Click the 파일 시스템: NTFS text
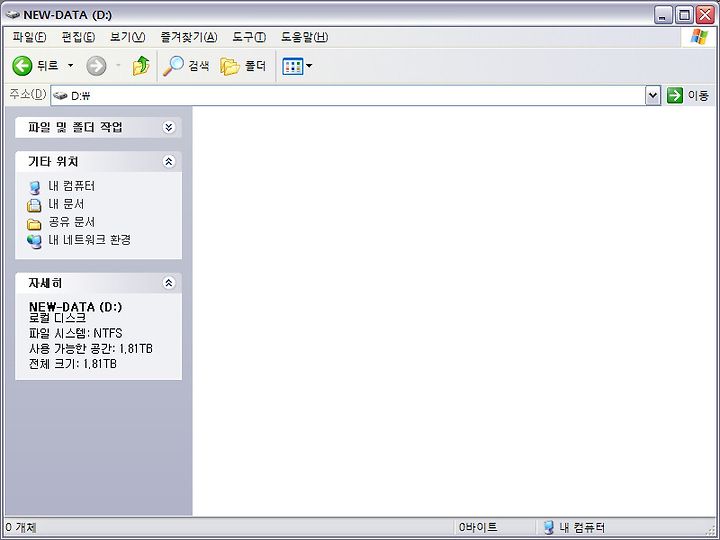 [x=75, y=333]
